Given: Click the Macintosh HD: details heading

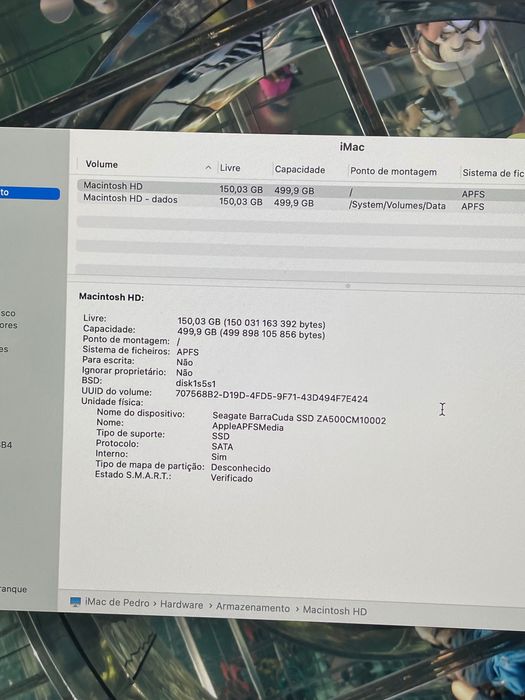Looking at the screenshot, I should [111, 297].
